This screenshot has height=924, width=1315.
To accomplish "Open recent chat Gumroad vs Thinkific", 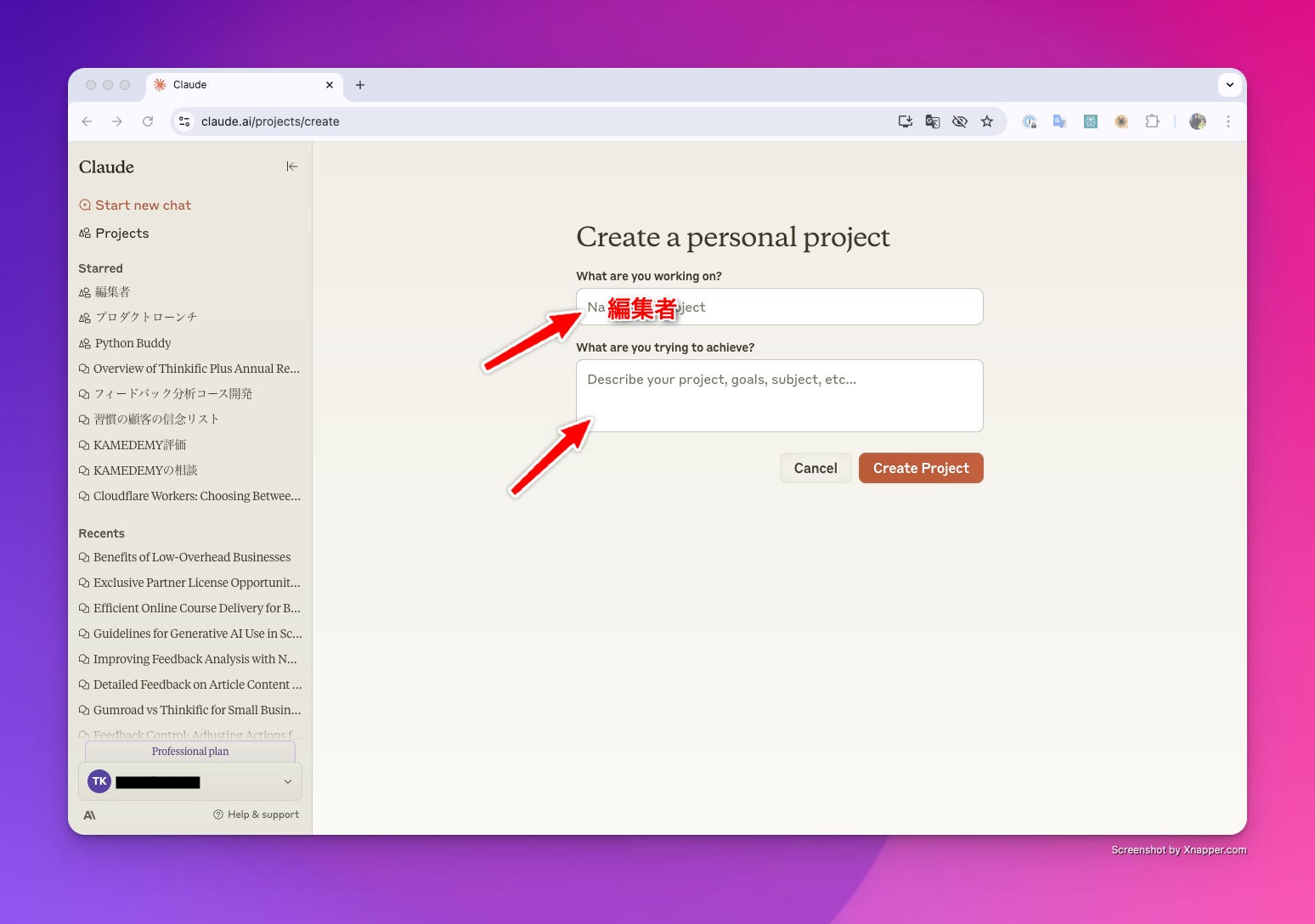I will coord(189,710).
